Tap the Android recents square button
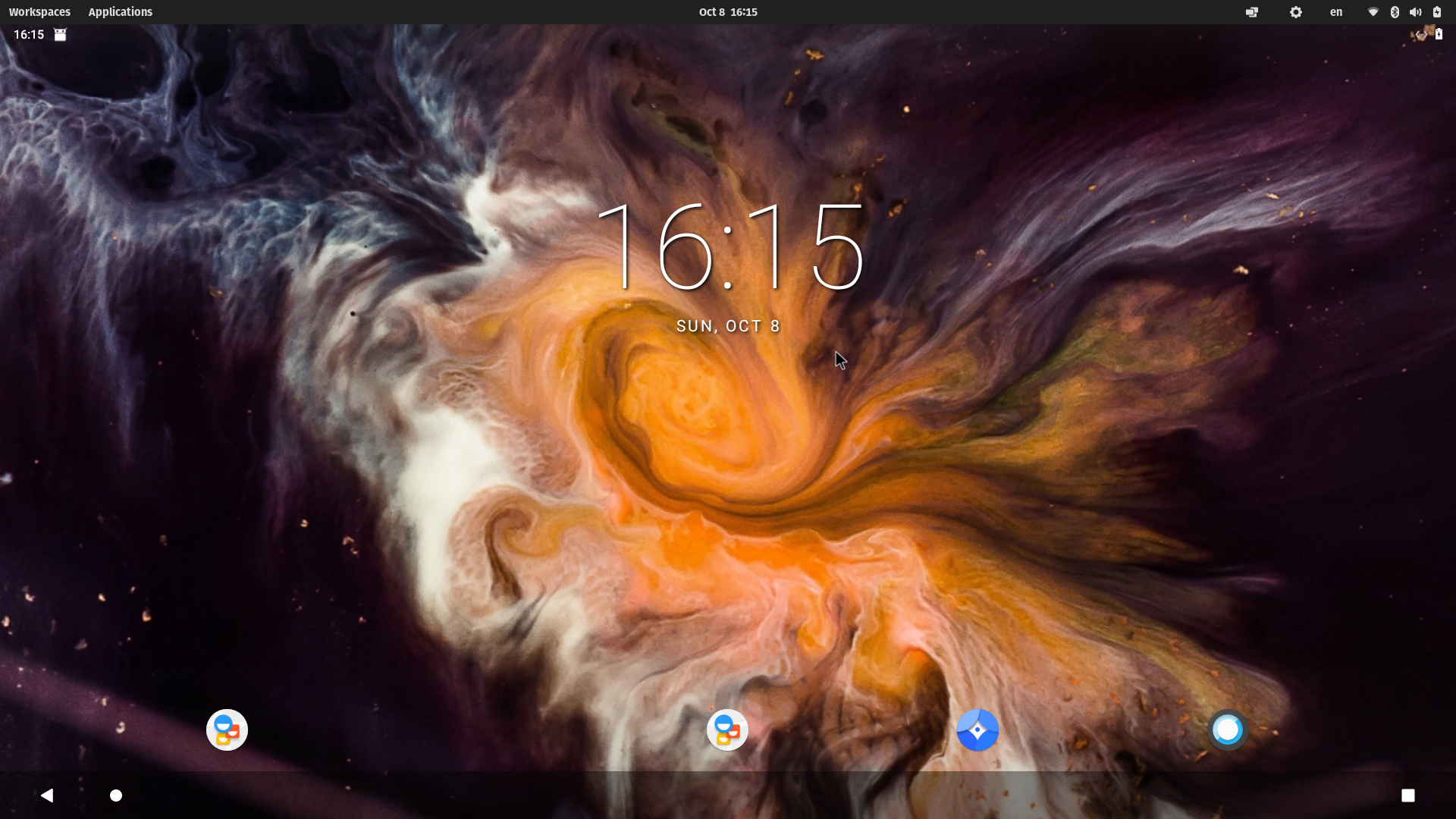 pos(1408,795)
